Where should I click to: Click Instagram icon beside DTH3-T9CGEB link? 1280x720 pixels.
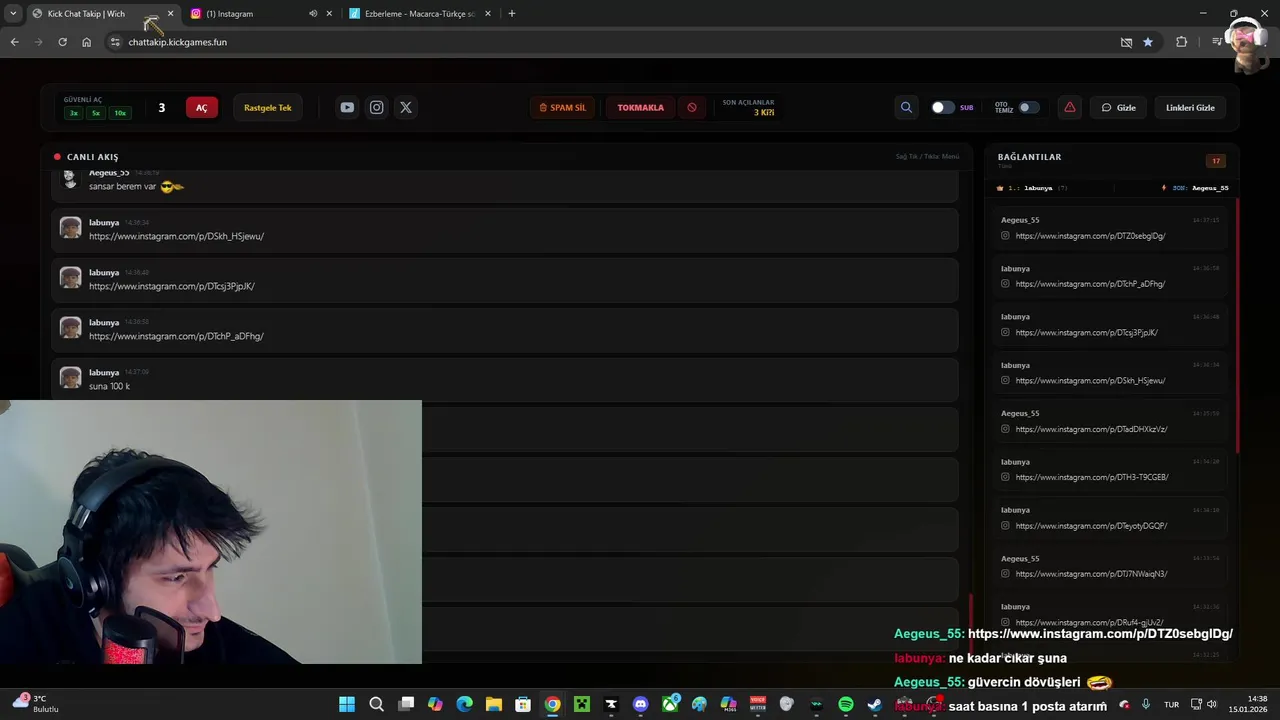click(x=1006, y=477)
